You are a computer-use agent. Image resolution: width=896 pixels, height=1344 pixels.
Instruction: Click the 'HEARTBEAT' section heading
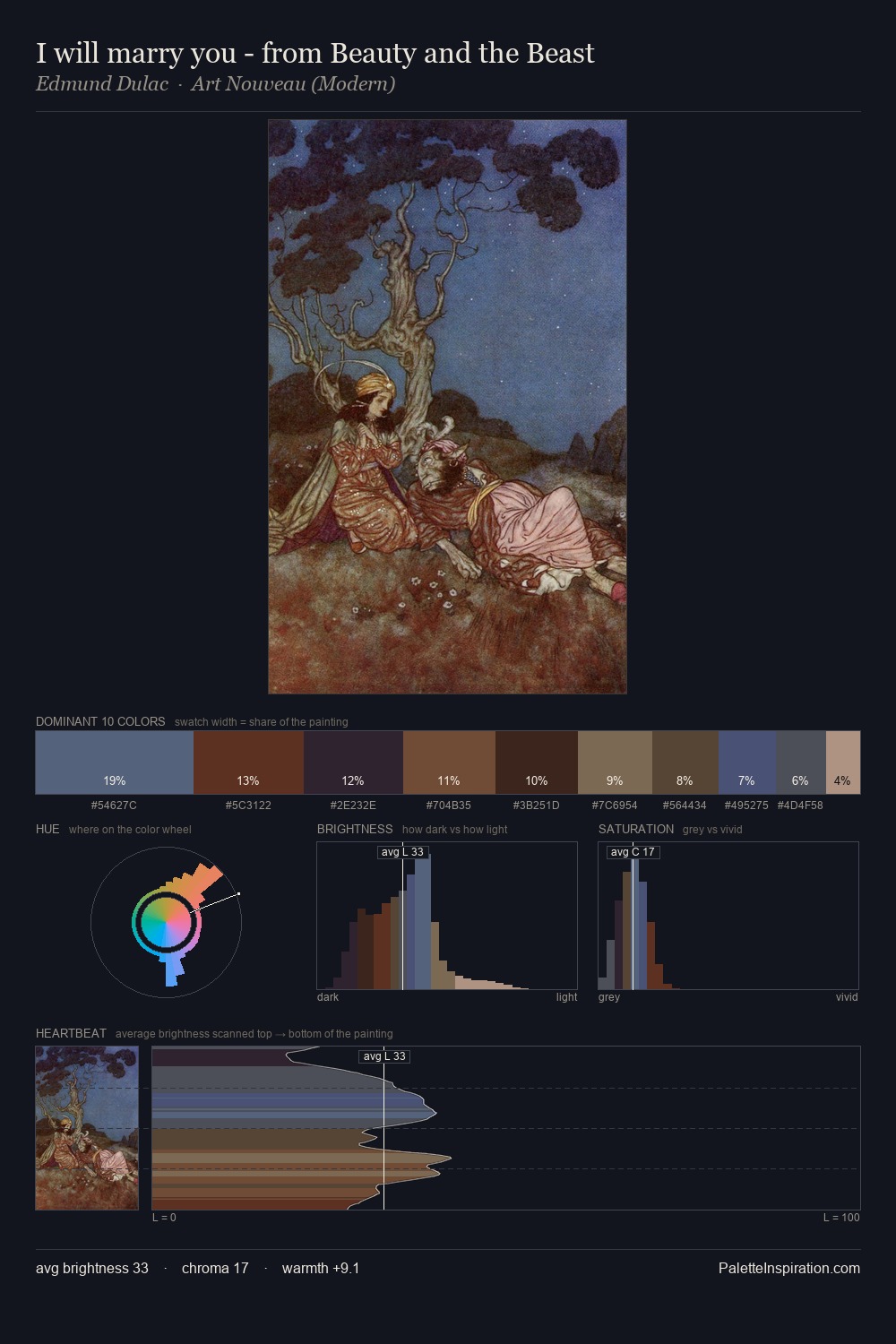coord(71,1033)
